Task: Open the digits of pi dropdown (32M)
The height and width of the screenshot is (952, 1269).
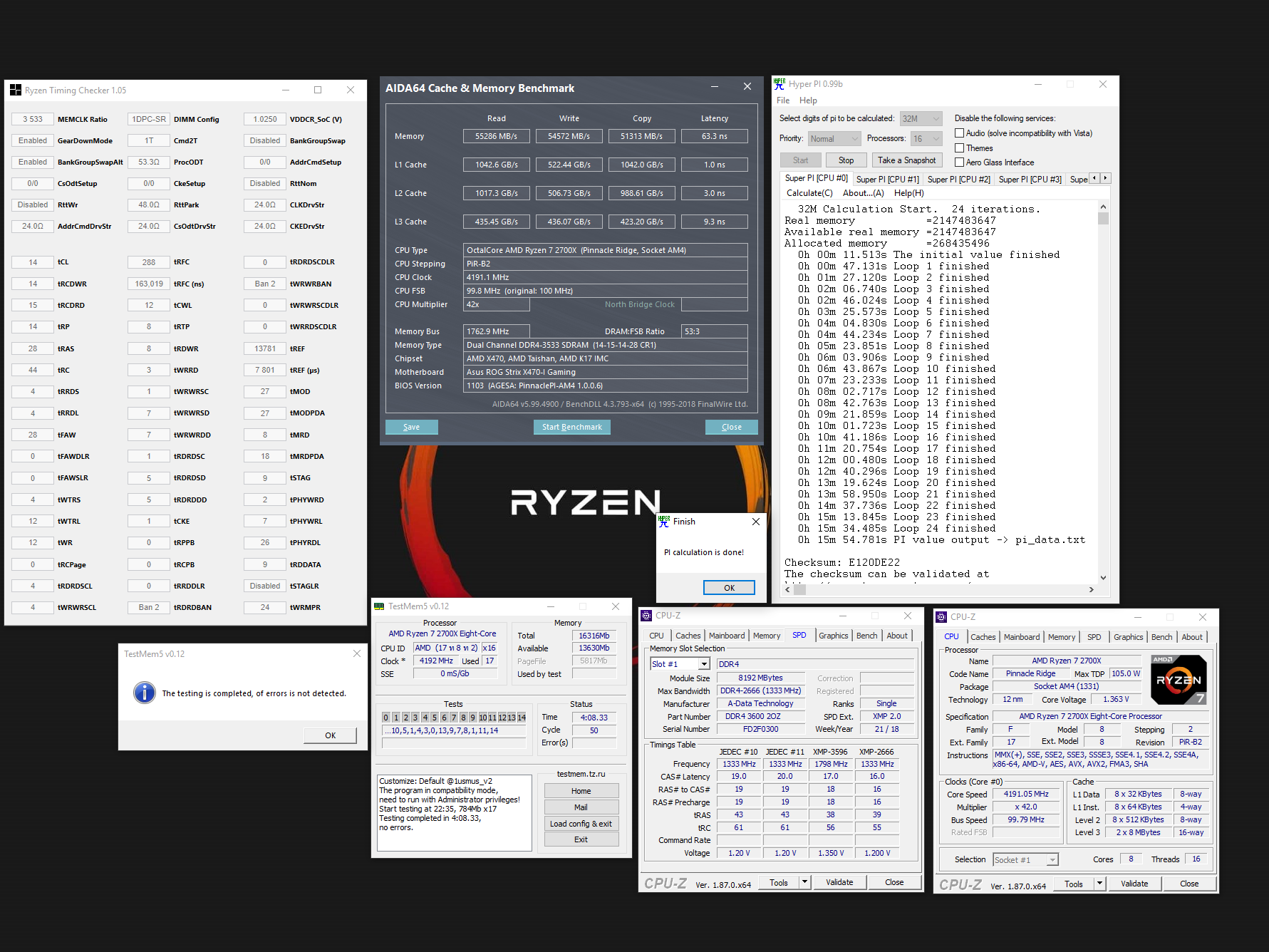Action: point(921,119)
